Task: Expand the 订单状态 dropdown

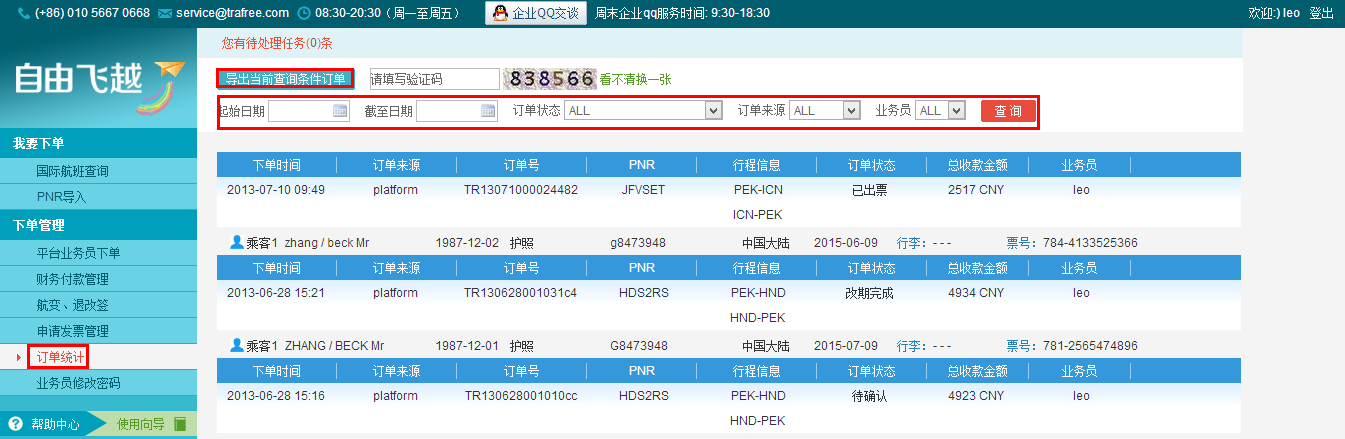Action: (x=713, y=111)
